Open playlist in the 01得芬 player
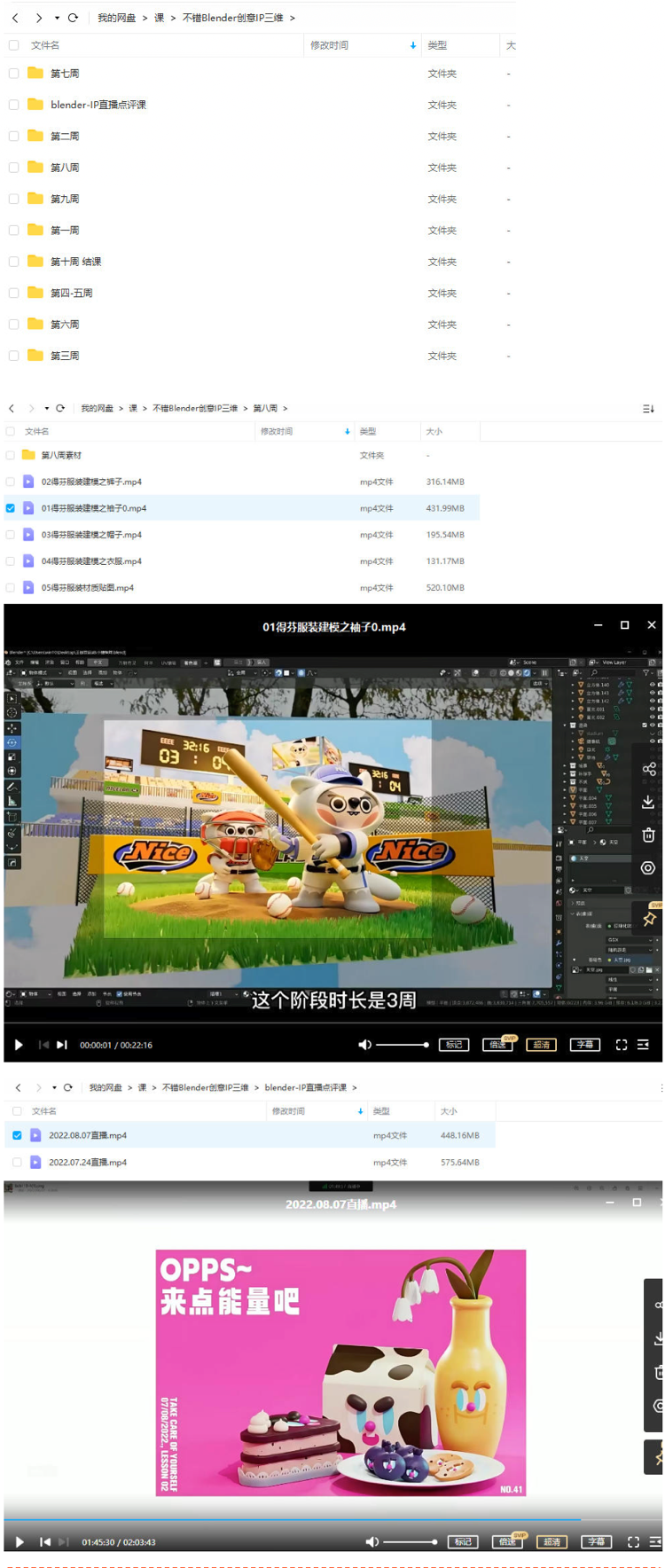The image size is (665, 1568). [644, 1045]
